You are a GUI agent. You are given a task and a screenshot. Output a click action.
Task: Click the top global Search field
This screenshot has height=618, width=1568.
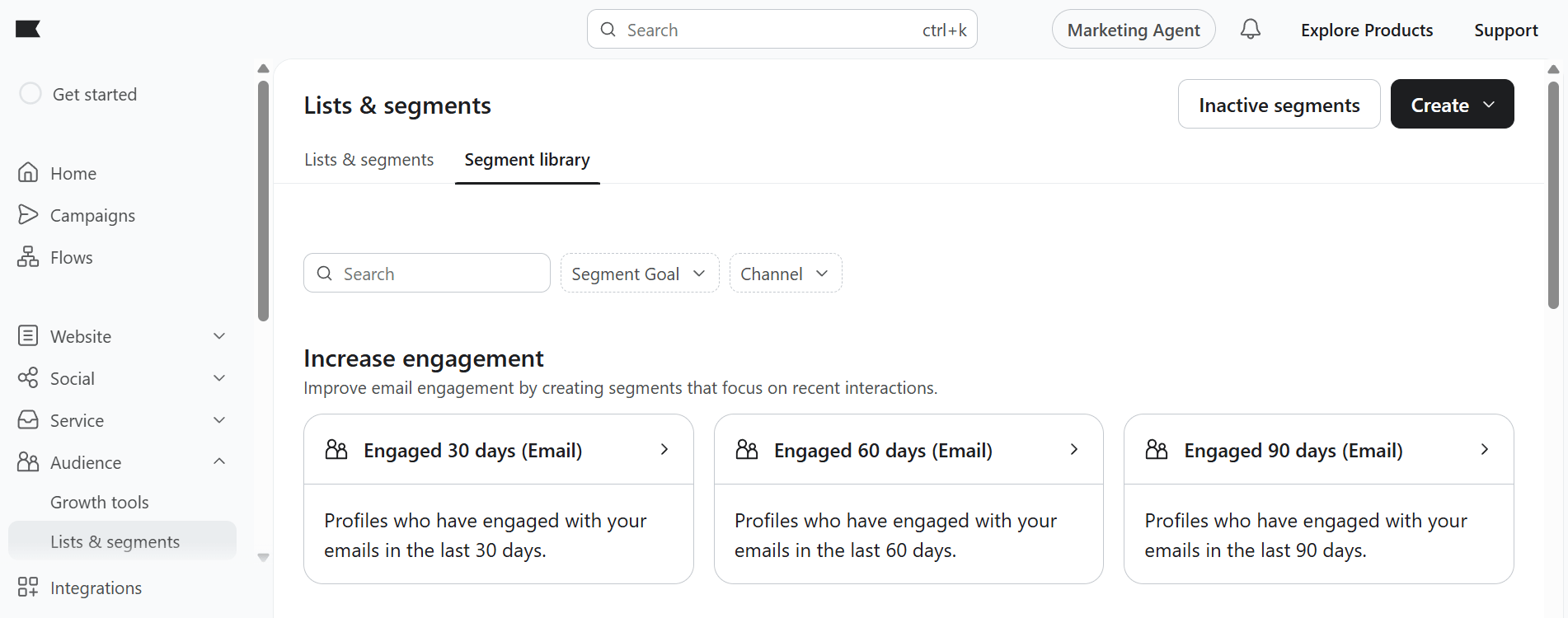point(782,30)
